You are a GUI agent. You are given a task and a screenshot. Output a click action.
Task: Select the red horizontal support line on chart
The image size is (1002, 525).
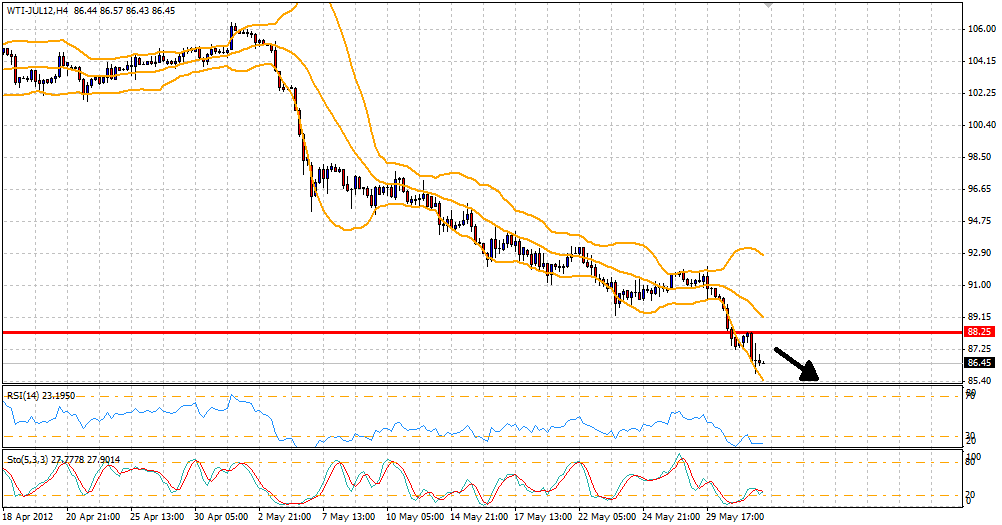pyautogui.click(x=482, y=332)
